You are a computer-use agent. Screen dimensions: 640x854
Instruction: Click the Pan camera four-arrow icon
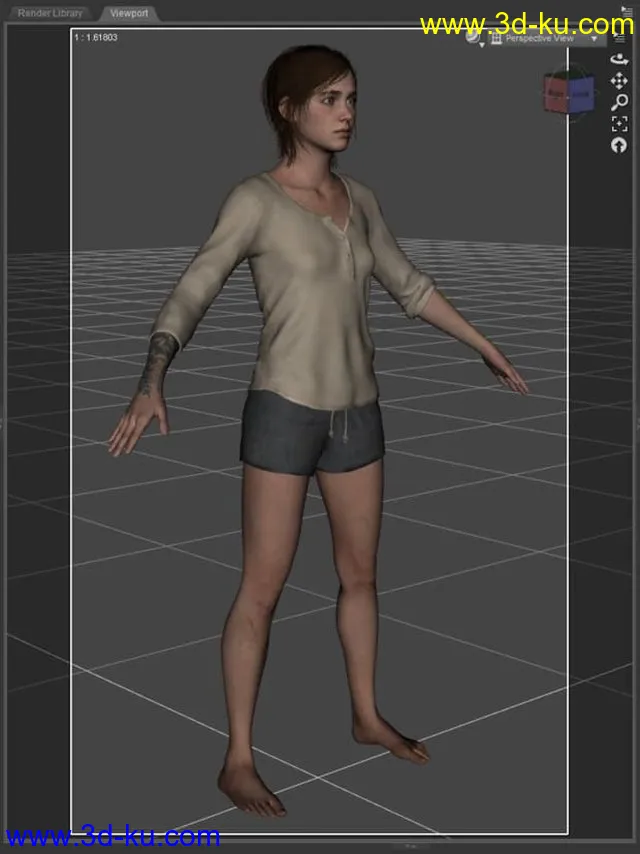tap(619, 81)
